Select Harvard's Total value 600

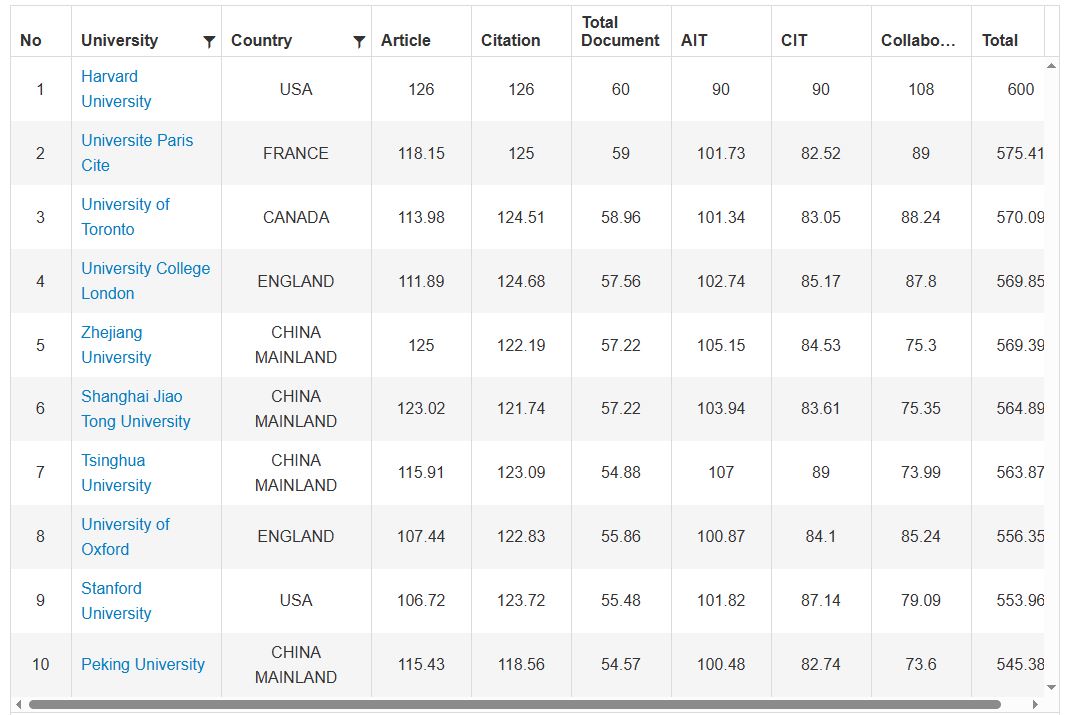pos(1020,89)
